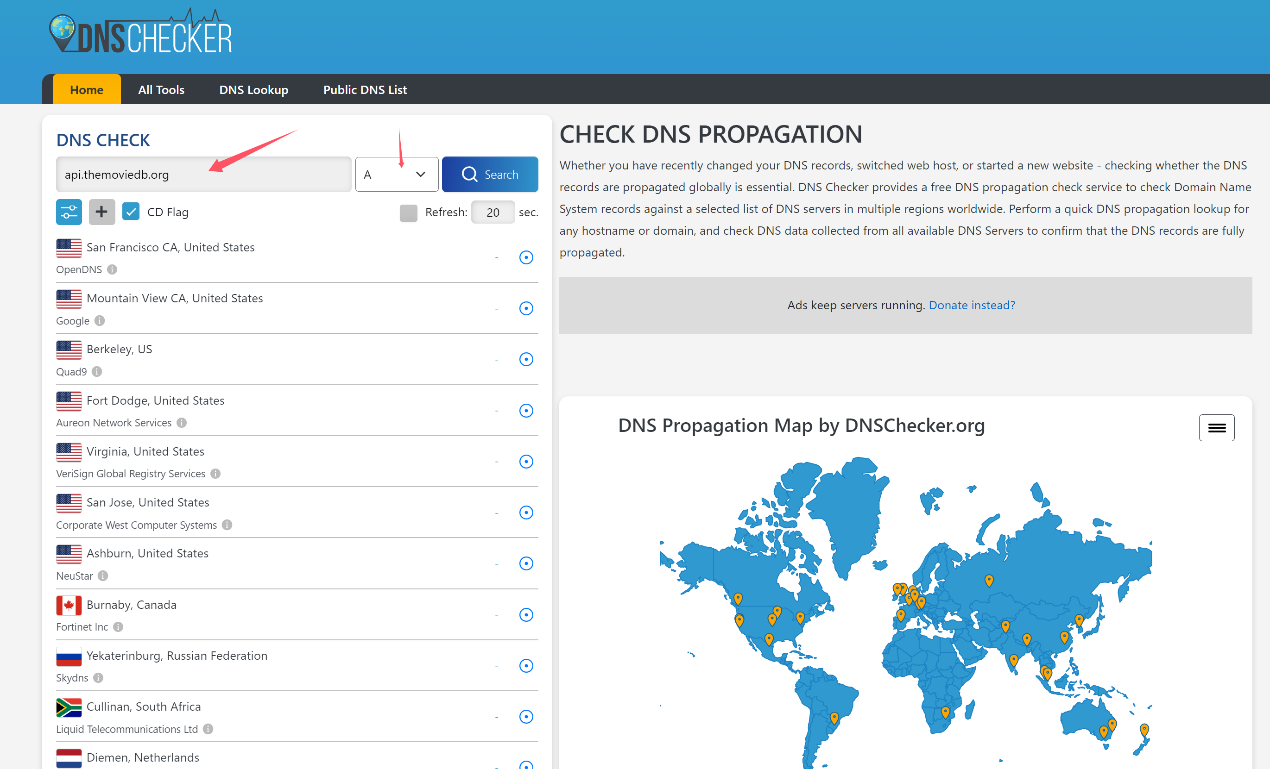
Task: Select the Home tab
Action: click(87, 89)
